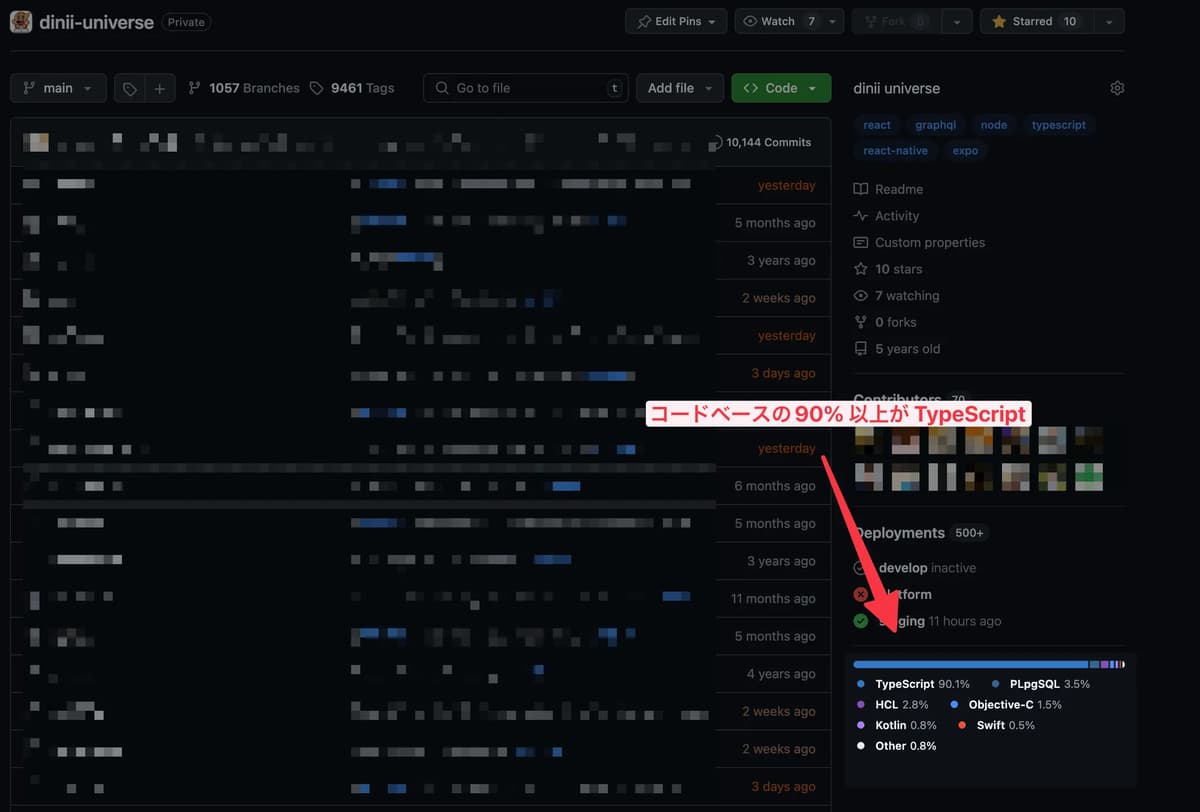The width and height of the screenshot is (1200, 812).
Task: Click the '11 months ago' file timestamp
Action: point(773,598)
